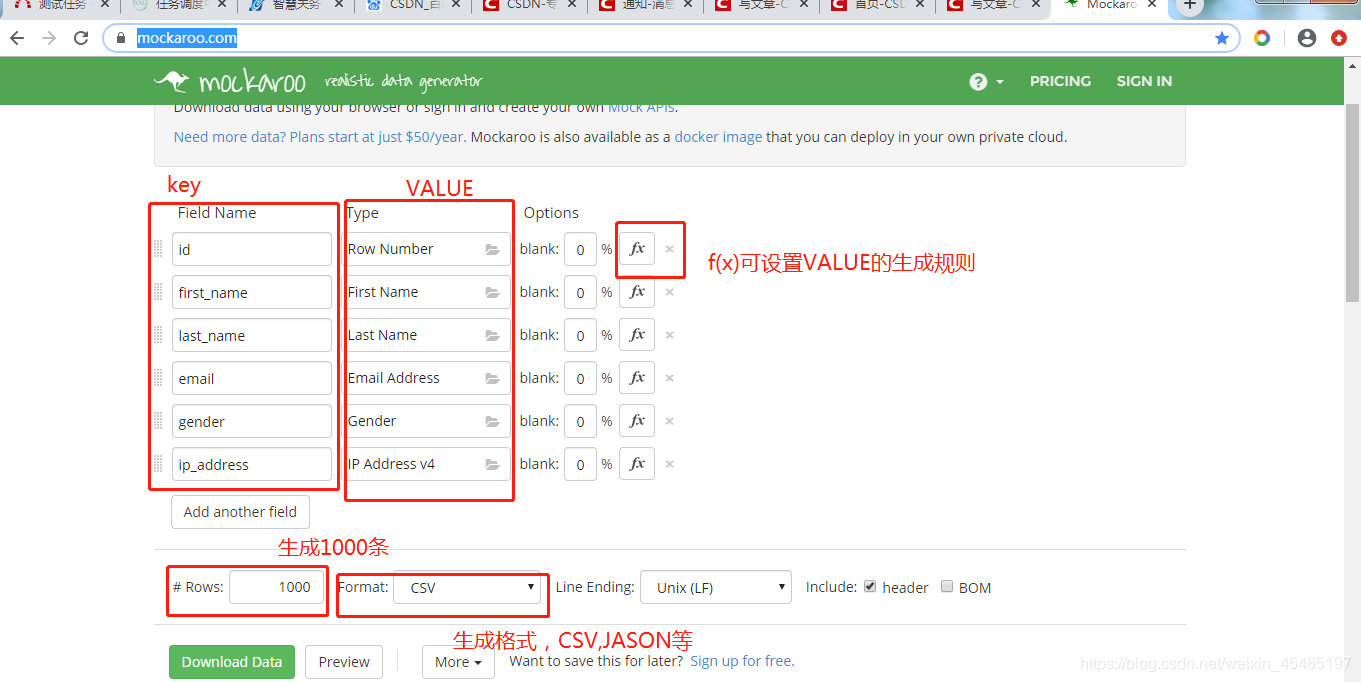Toggle the header include checkbox

(870, 587)
